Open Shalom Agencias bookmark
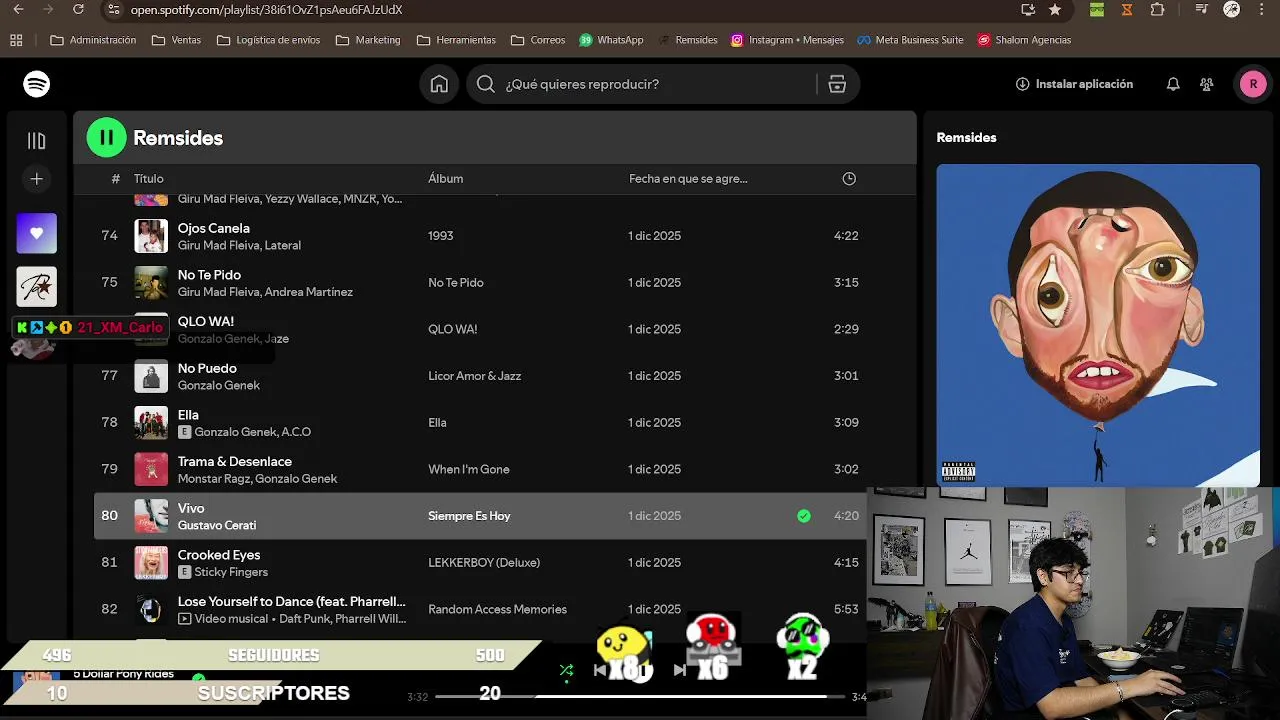 point(1024,40)
